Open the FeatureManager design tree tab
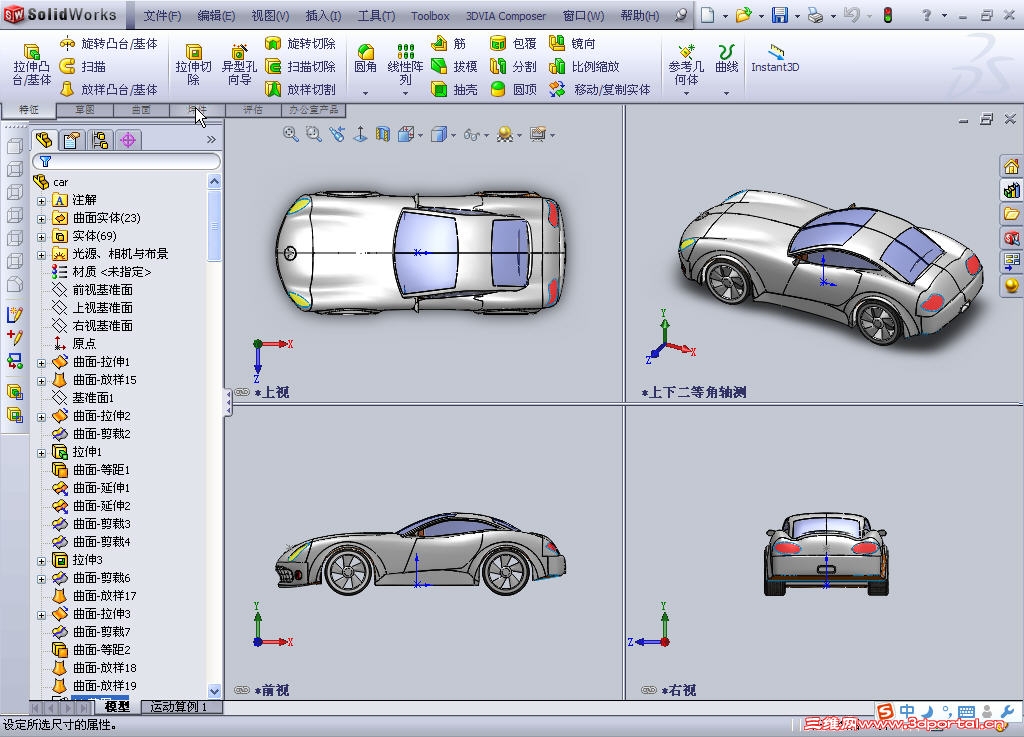 tap(44, 140)
